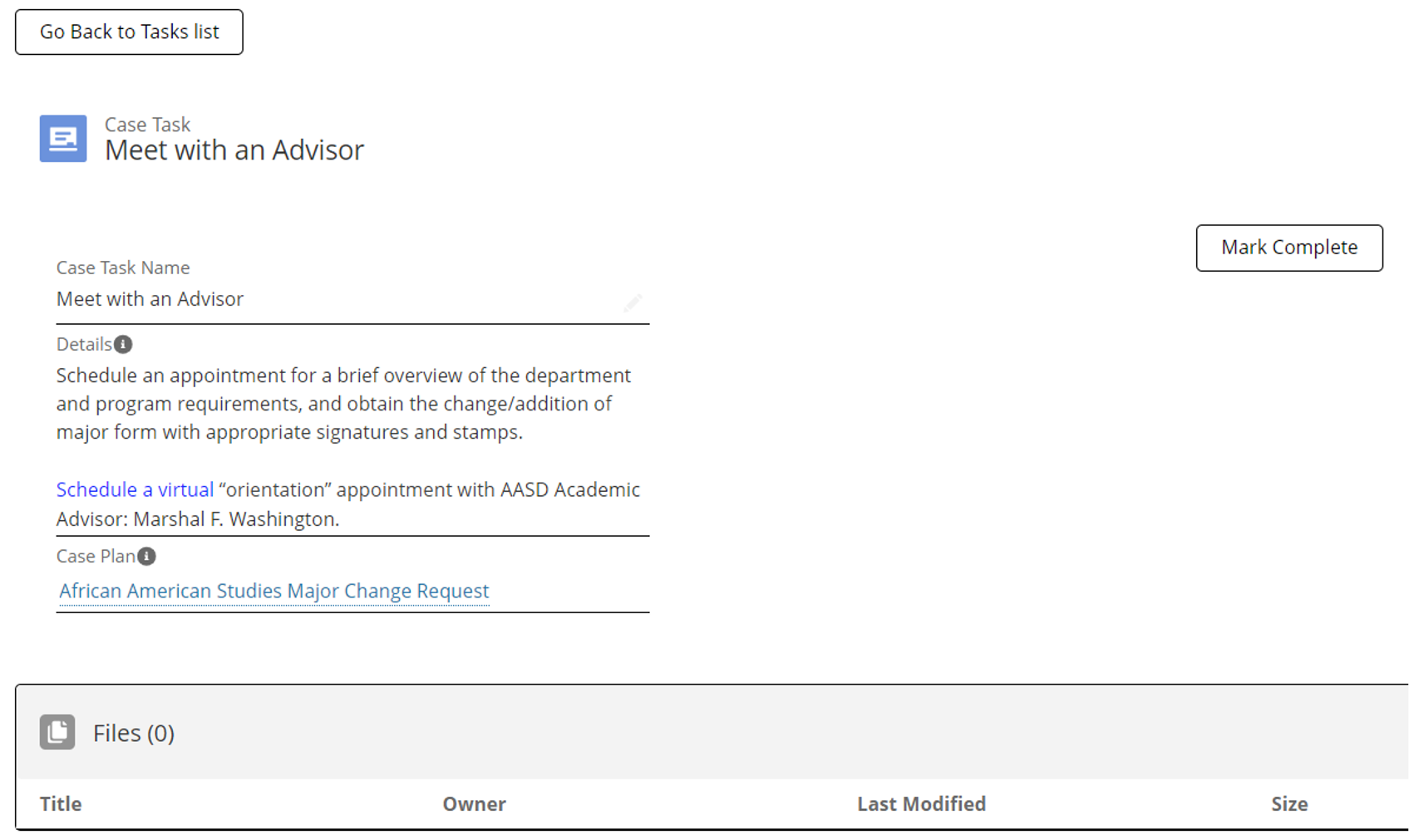Click the Details description paragraph about scheduling an appointment

(343, 404)
